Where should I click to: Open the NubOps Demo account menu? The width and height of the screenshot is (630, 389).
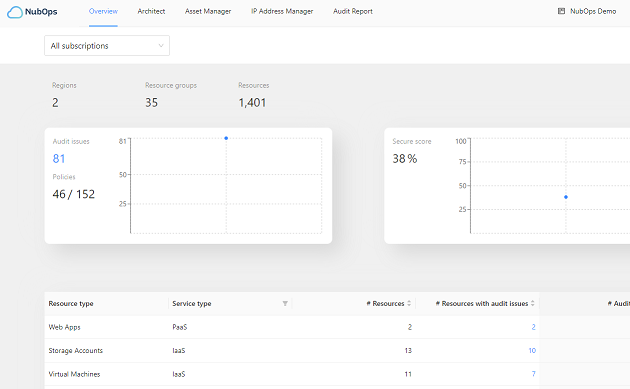593,11
